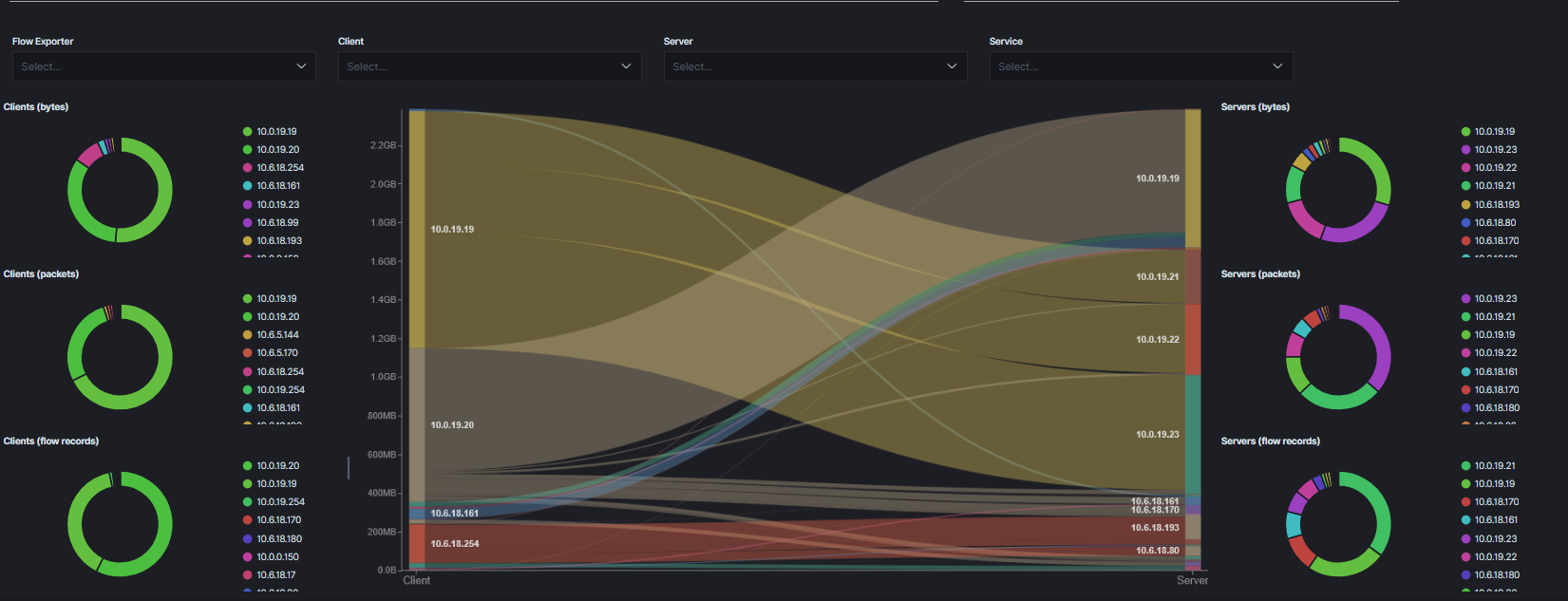This screenshot has height=601, width=1568.
Task: Open the Client filter select box
Action: [x=489, y=66]
